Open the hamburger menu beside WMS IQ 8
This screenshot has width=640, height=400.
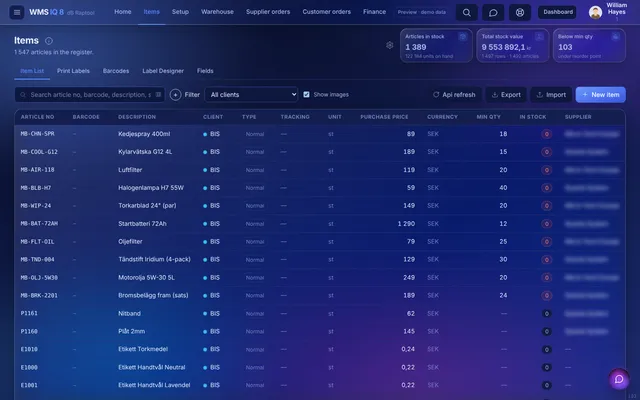click(17, 12)
